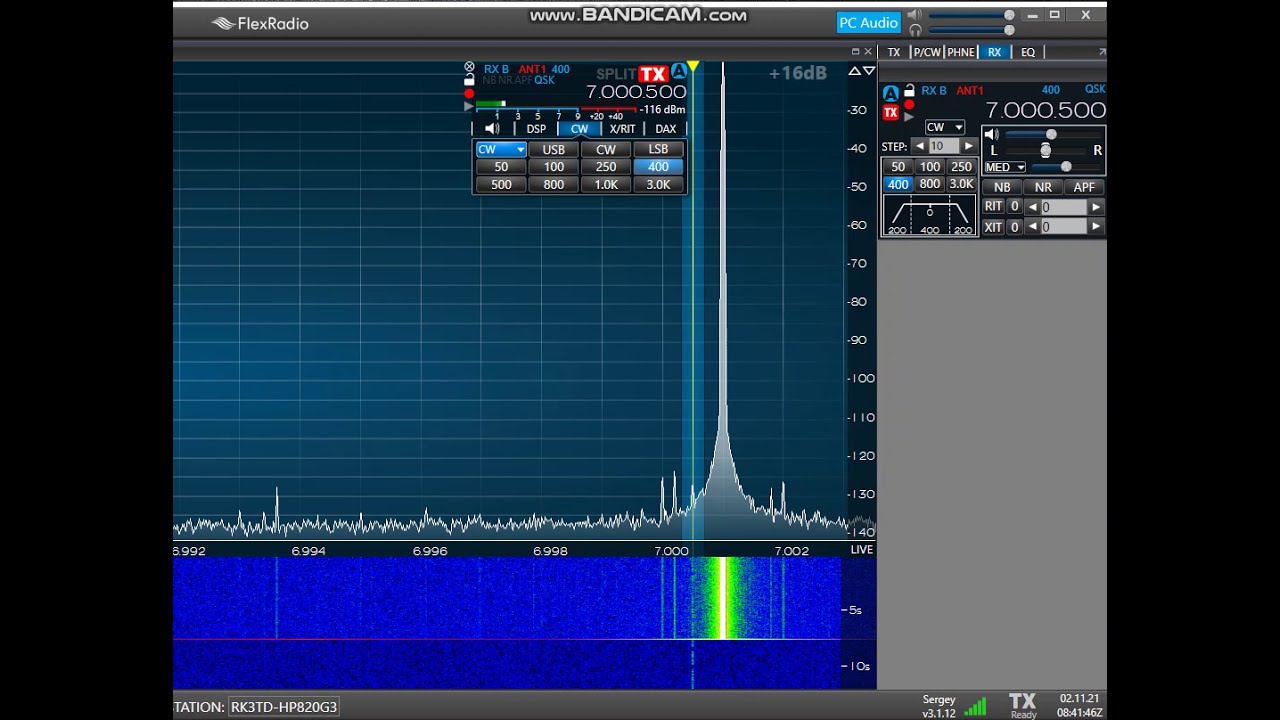This screenshot has height=720, width=1280.
Task: Decrease the tuning step with the left arrow
Action: point(919,147)
